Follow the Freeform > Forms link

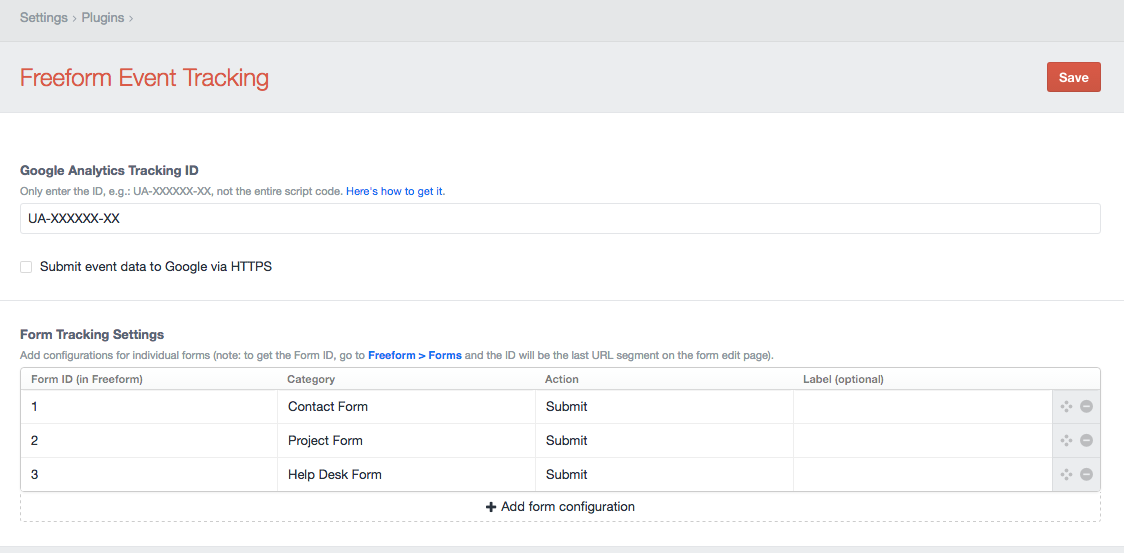point(415,355)
